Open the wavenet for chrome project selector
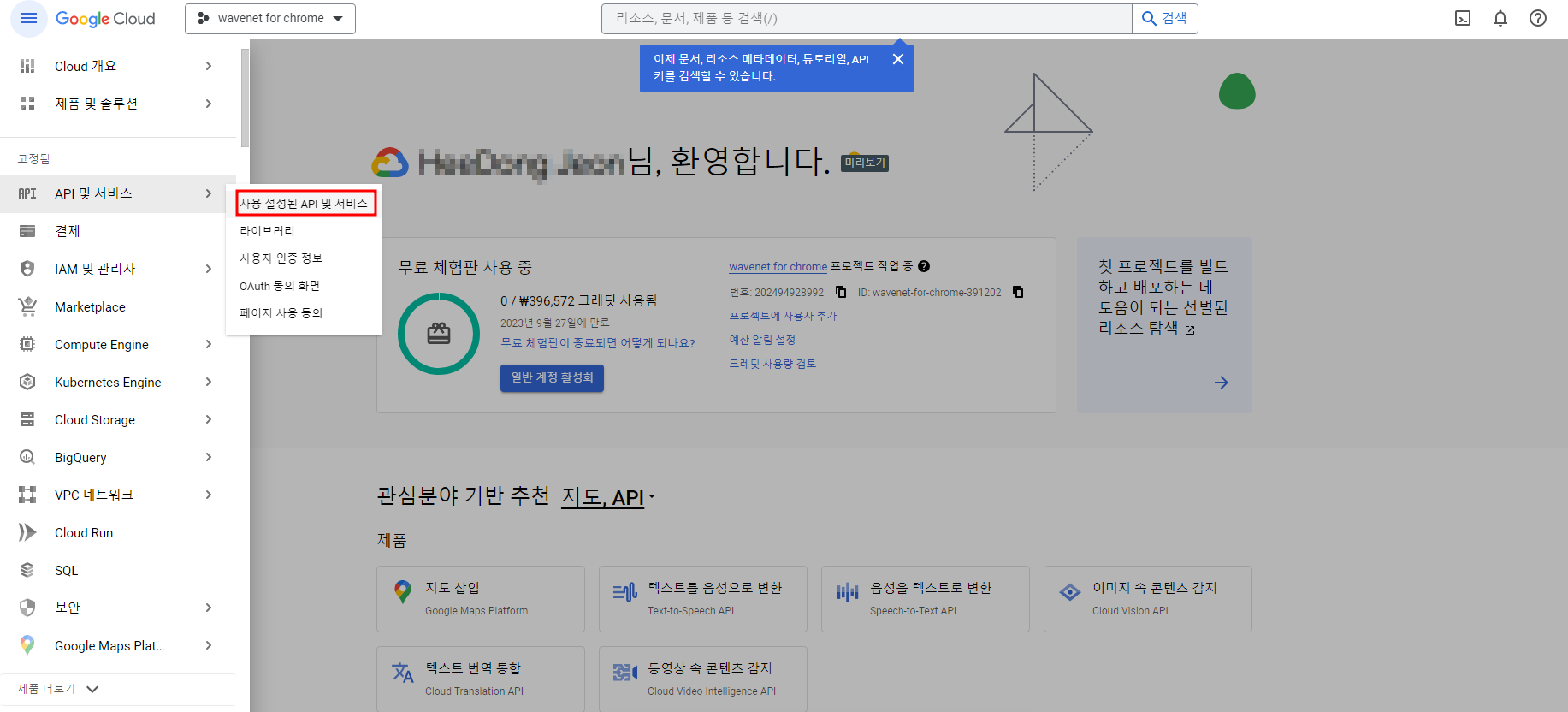 pyautogui.click(x=270, y=18)
